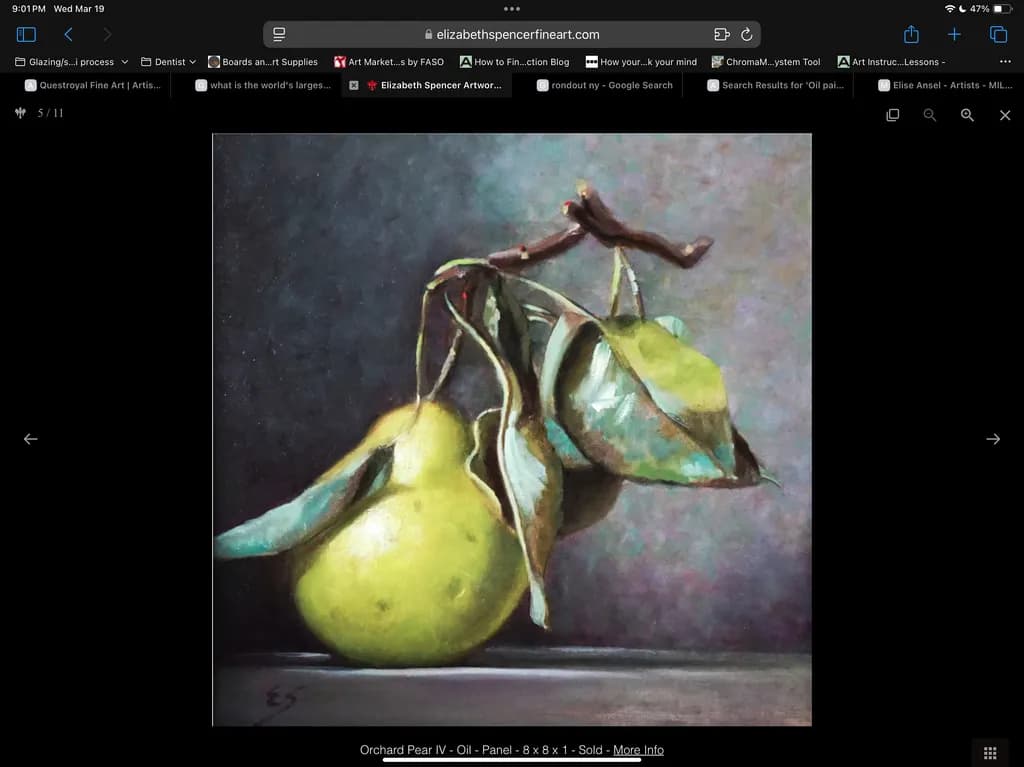This screenshot has width=1024, height=767.
Task: Zoom in on the artwork image
Action: coord(967,115)
